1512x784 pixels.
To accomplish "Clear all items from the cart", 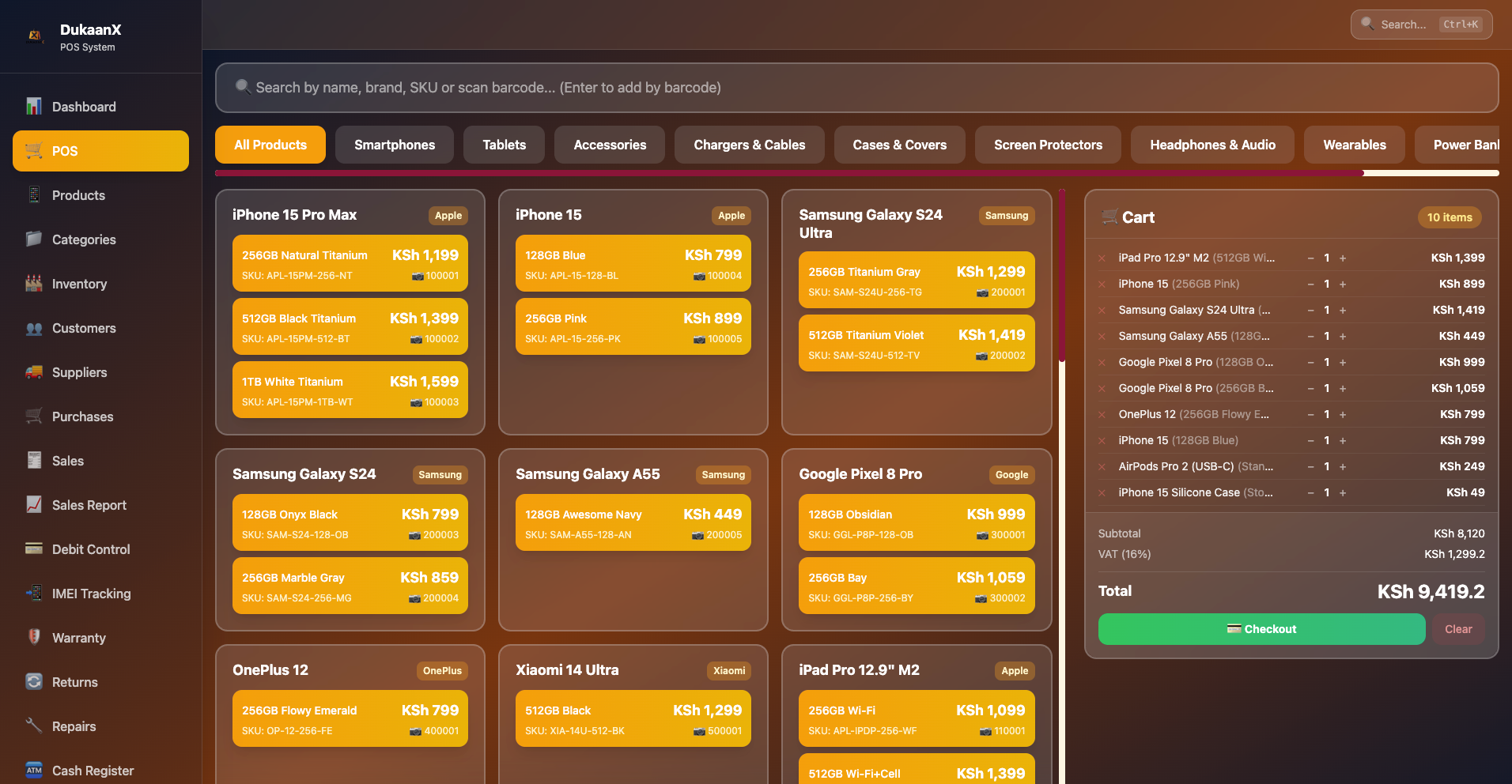I will 1458,629.
